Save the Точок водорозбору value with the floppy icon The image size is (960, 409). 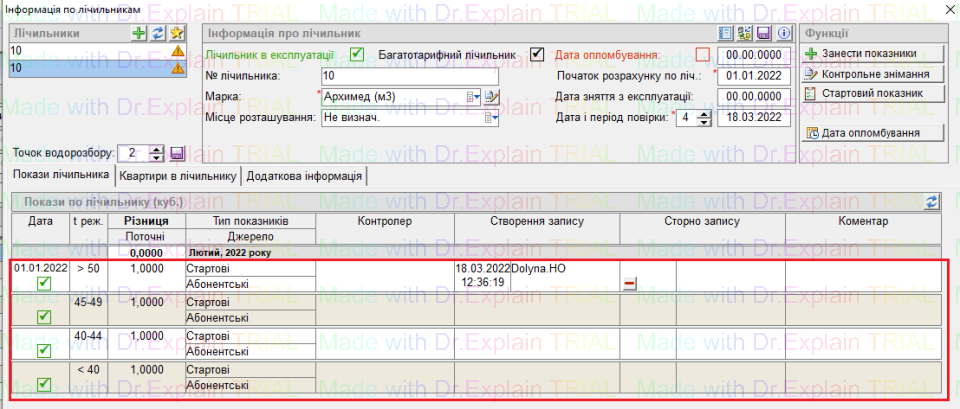click(x=178, y=154)
